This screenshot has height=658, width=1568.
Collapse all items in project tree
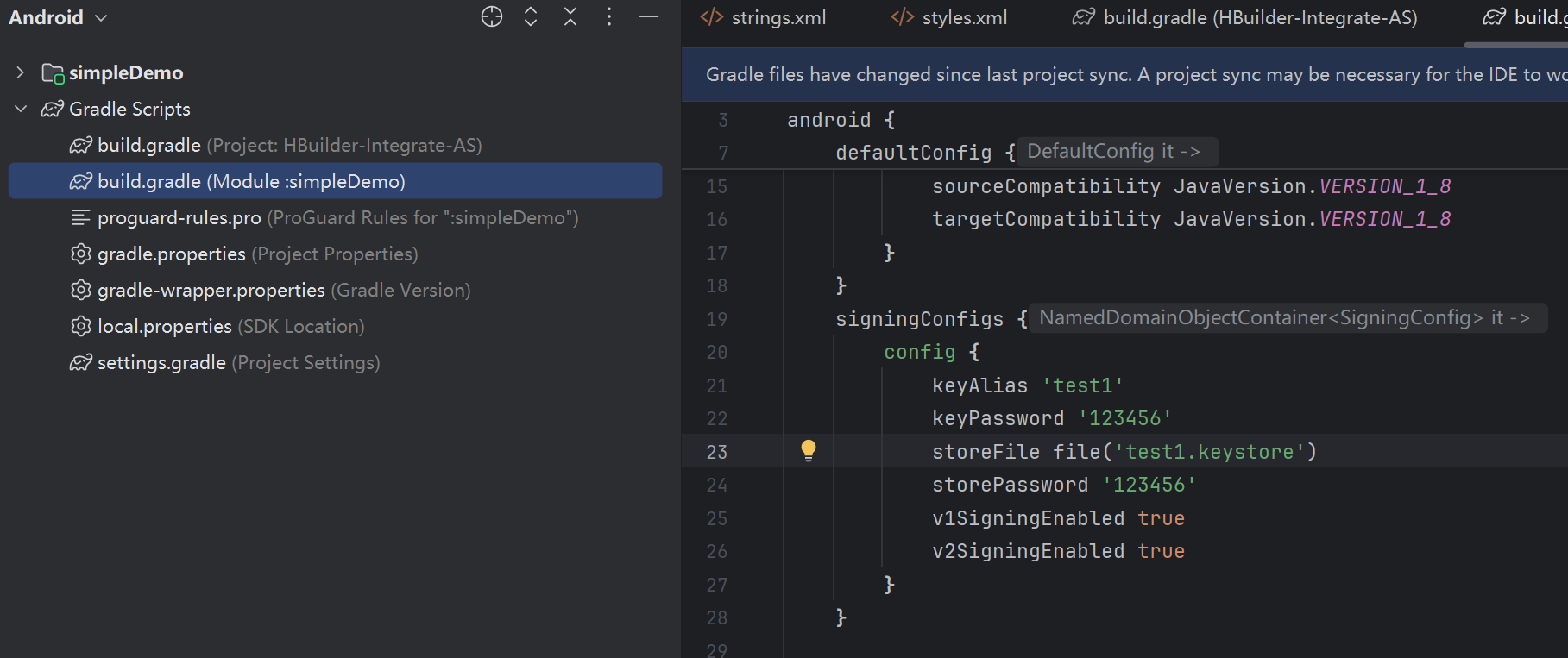click(x=570, y=16)
